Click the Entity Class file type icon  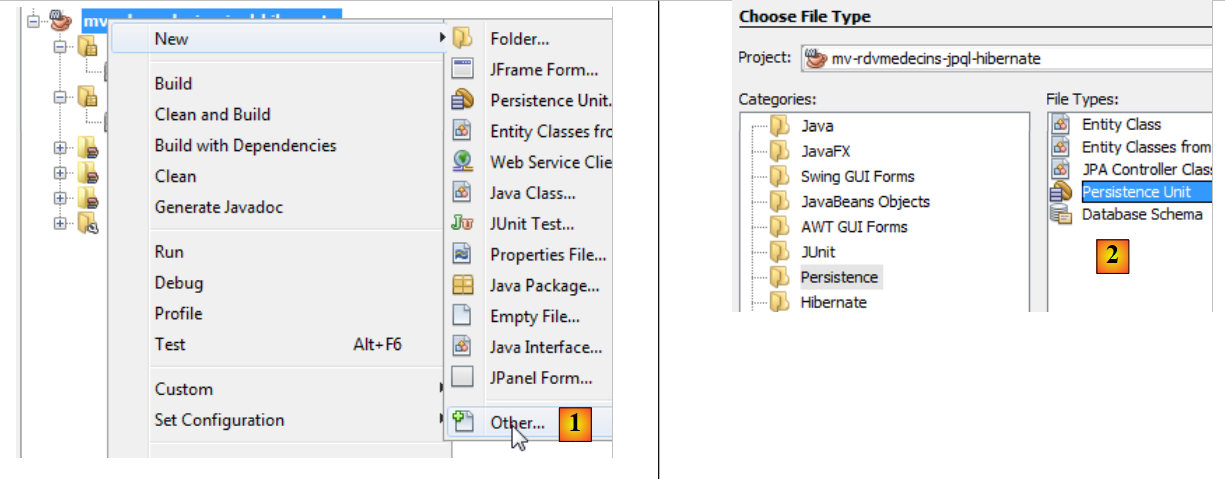pyautogui.click(x=1060, y=125)
